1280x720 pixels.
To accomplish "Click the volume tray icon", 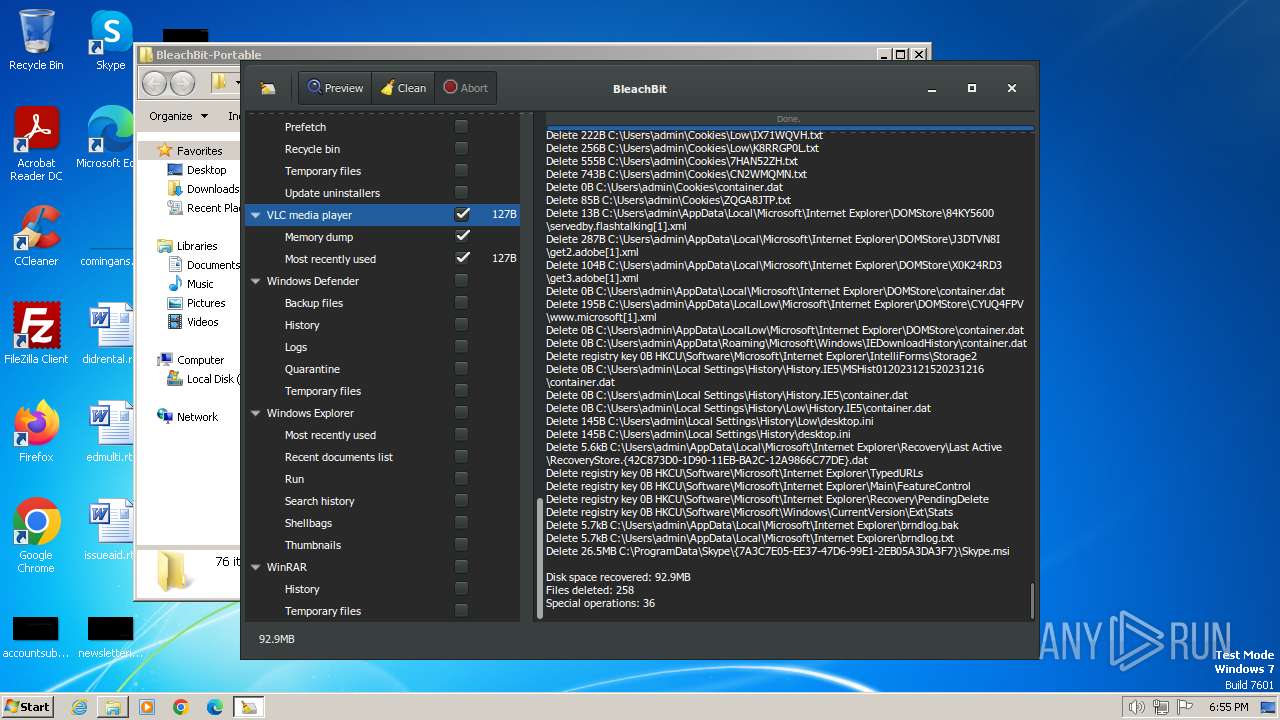I will click(1137, 707).
